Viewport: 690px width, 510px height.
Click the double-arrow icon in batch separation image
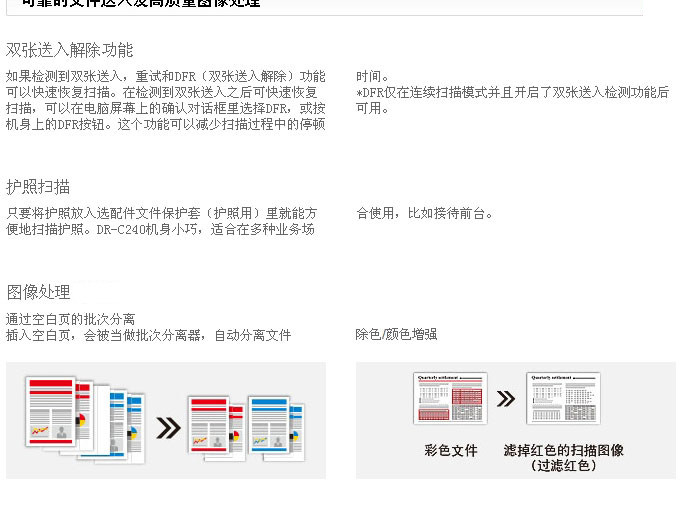(x=169, y=428)
